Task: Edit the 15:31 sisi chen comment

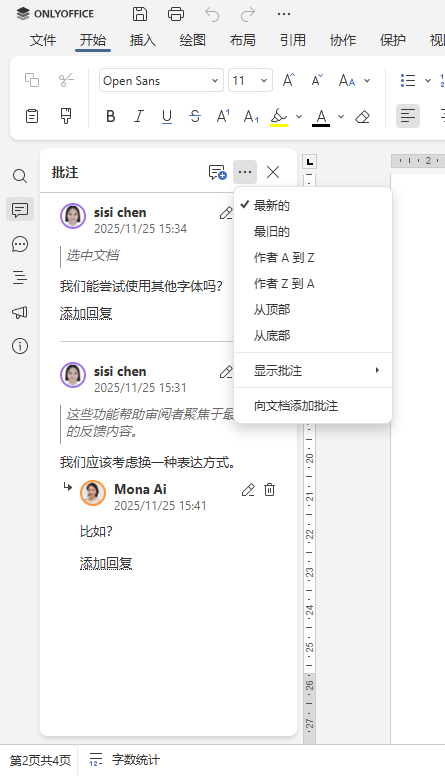Action: (226, 372)
